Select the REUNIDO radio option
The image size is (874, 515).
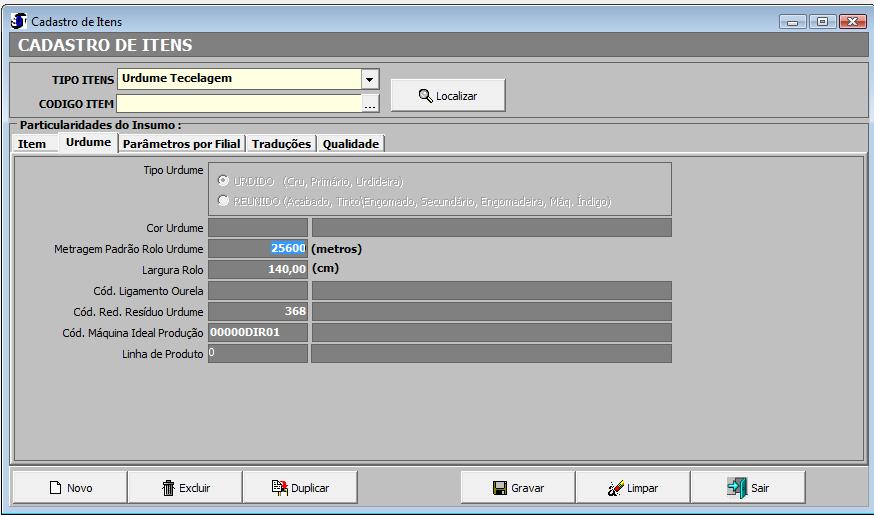pyautogui.click(x=224, y=201)
